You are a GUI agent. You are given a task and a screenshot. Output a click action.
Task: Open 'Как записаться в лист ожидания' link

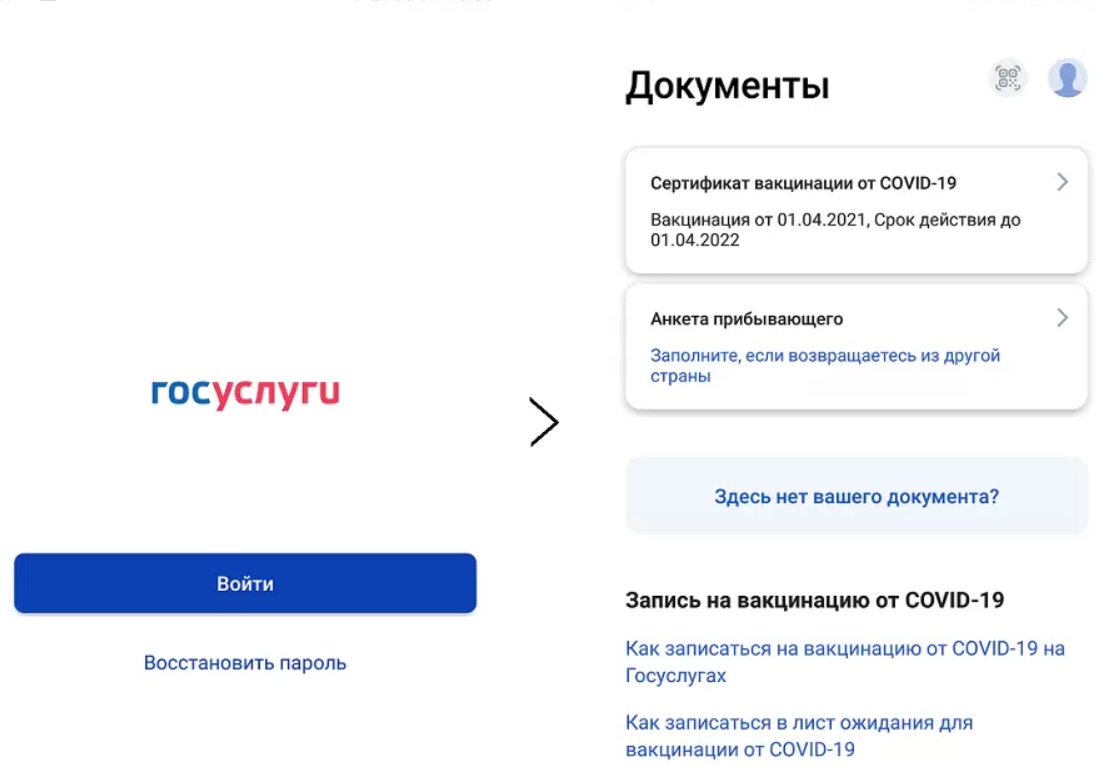799,736
